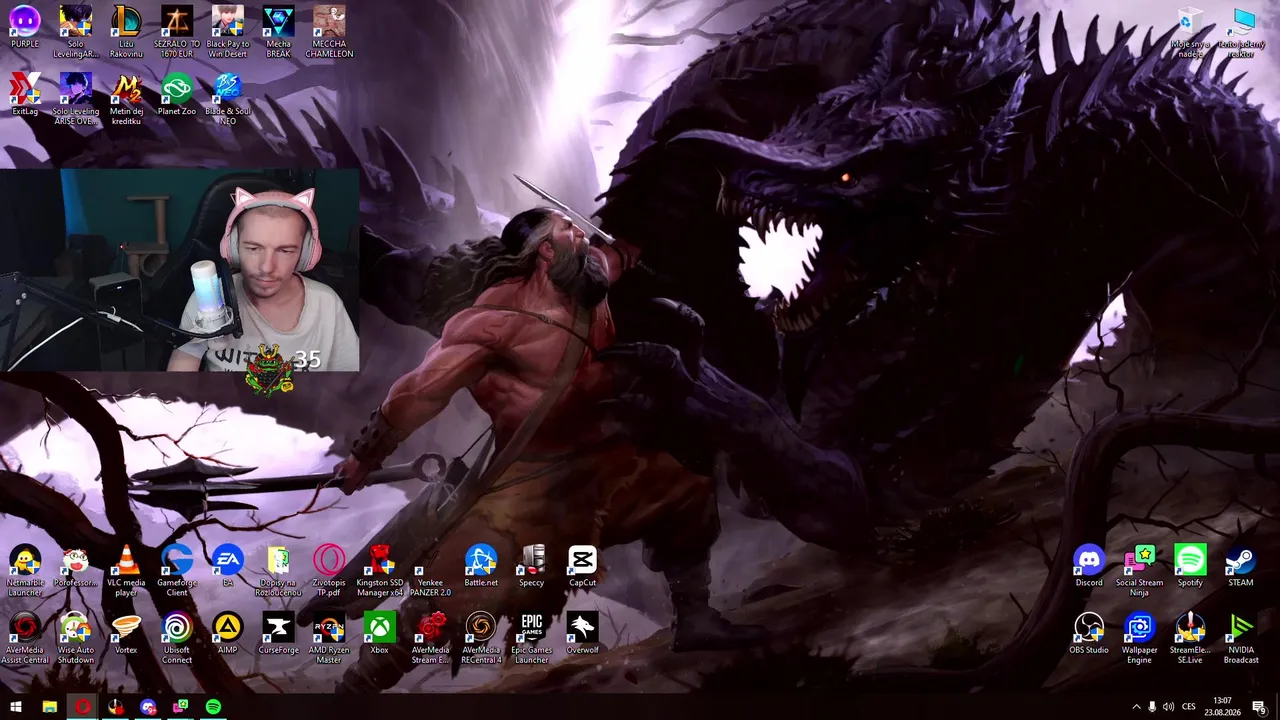Select the AVerMedia Assist Central icon
This screenshot has width=1280, height=720.
(25, 638)
